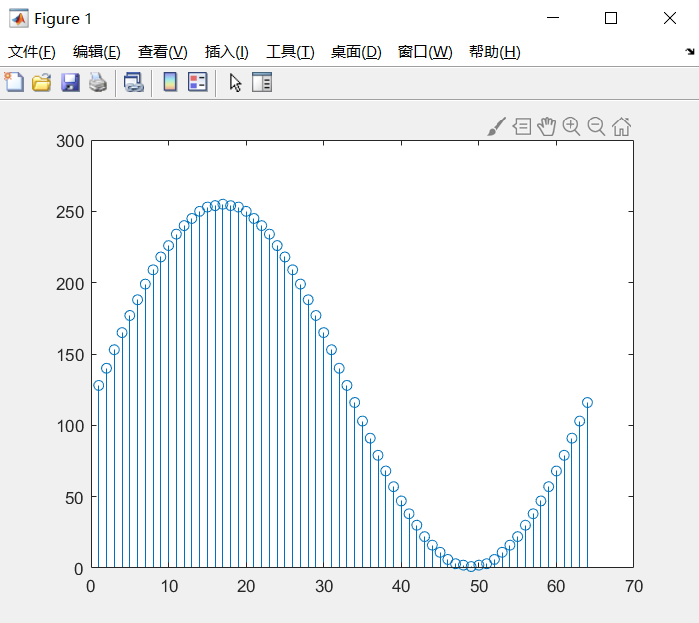
Task: Open the 工具(T) menu
Action: 290,52
